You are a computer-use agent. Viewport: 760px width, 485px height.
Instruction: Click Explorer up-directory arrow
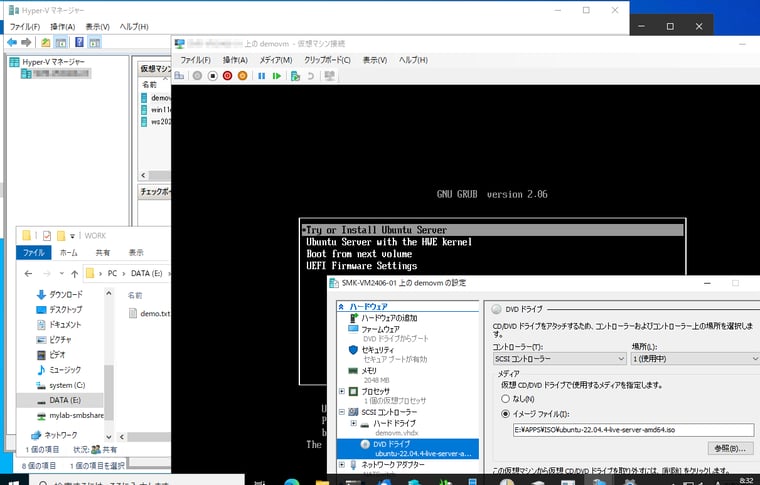tap(74, 274)
